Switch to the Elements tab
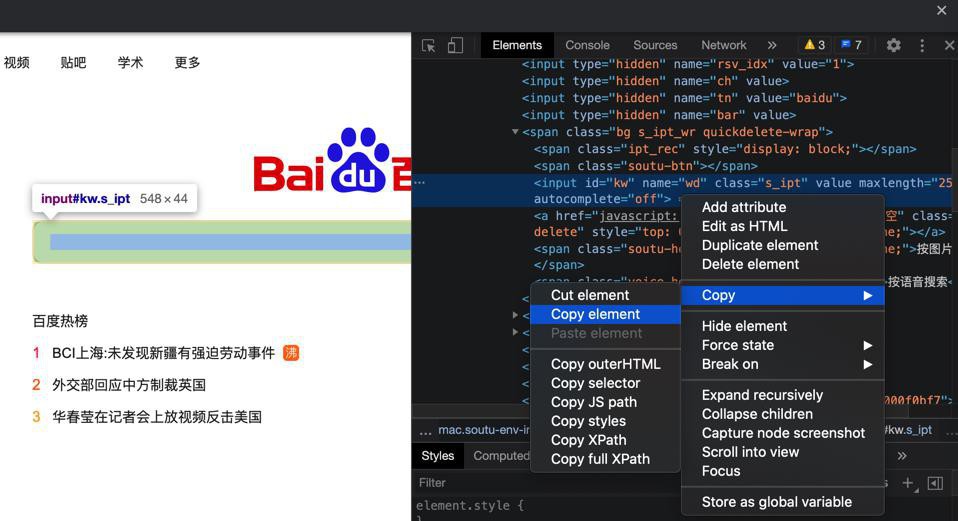 (x=517, y=45)
